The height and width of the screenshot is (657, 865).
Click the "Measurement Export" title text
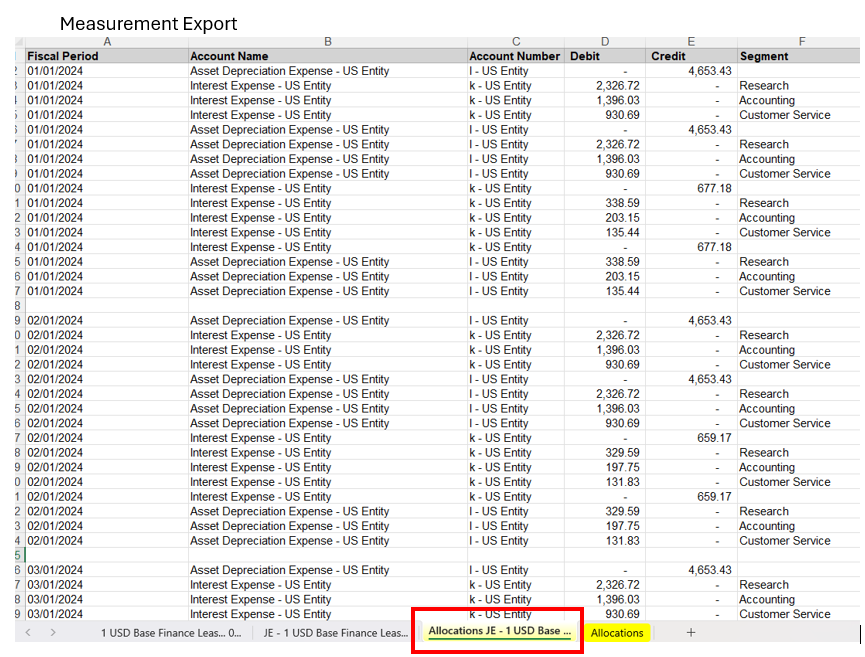pos(149,23)
